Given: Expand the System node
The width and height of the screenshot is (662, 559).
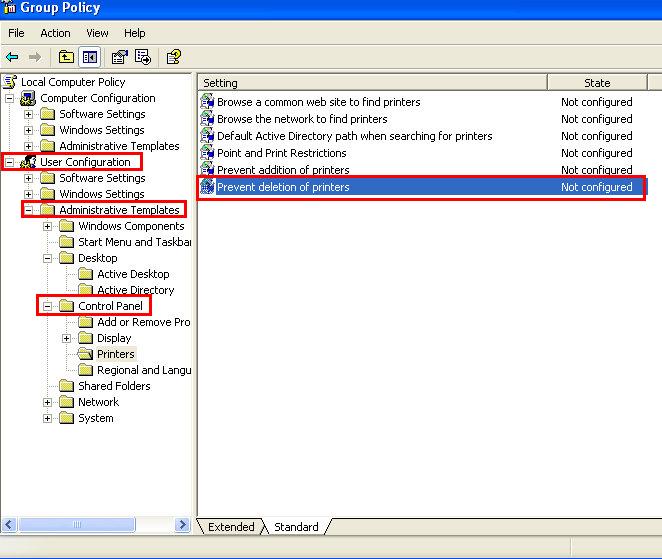Looking at the screenshot, I should pyautogui.click(x=47, y=418).
